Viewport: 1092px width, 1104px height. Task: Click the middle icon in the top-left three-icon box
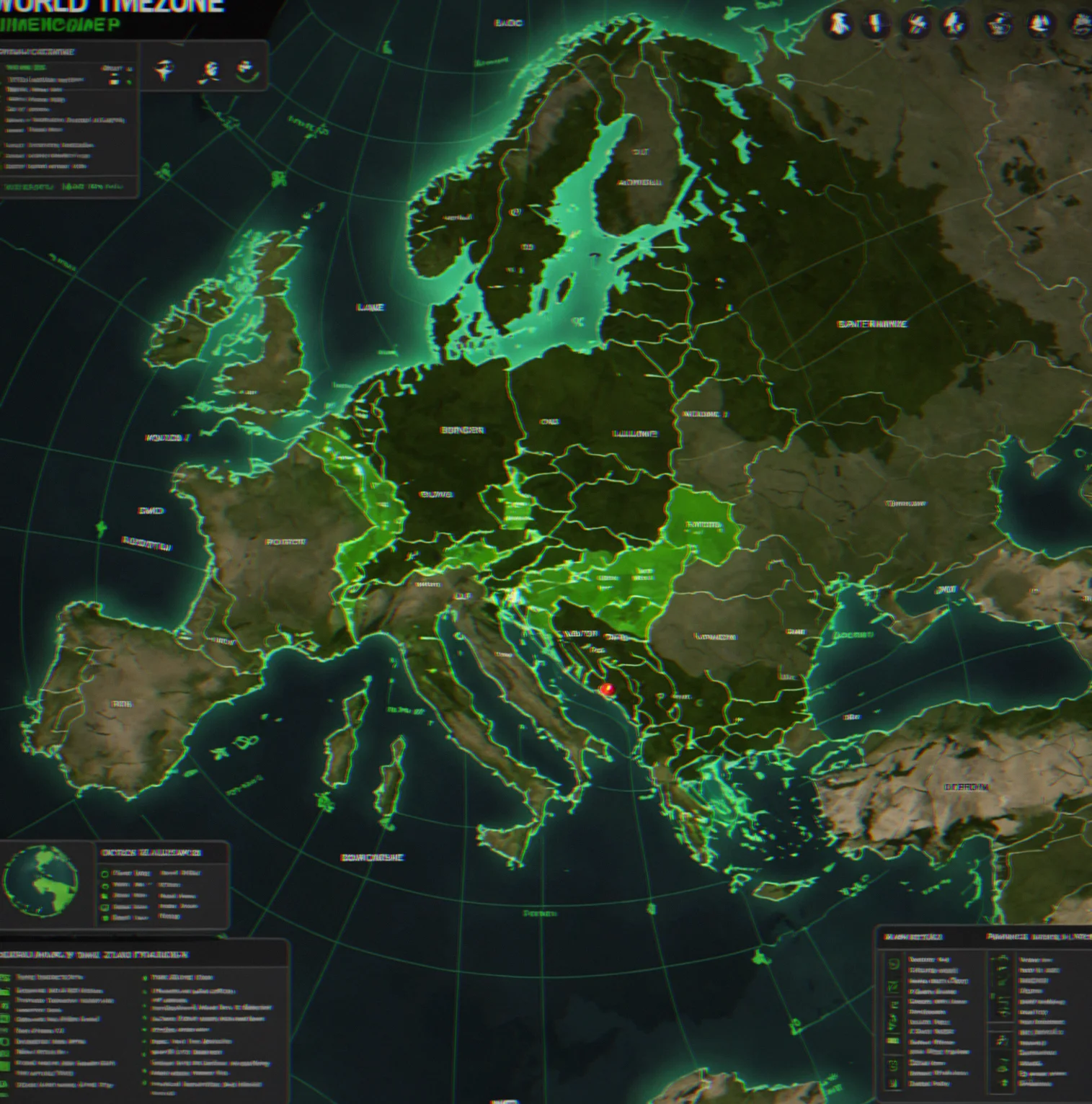pyautogui.click(x=208, y=71)
